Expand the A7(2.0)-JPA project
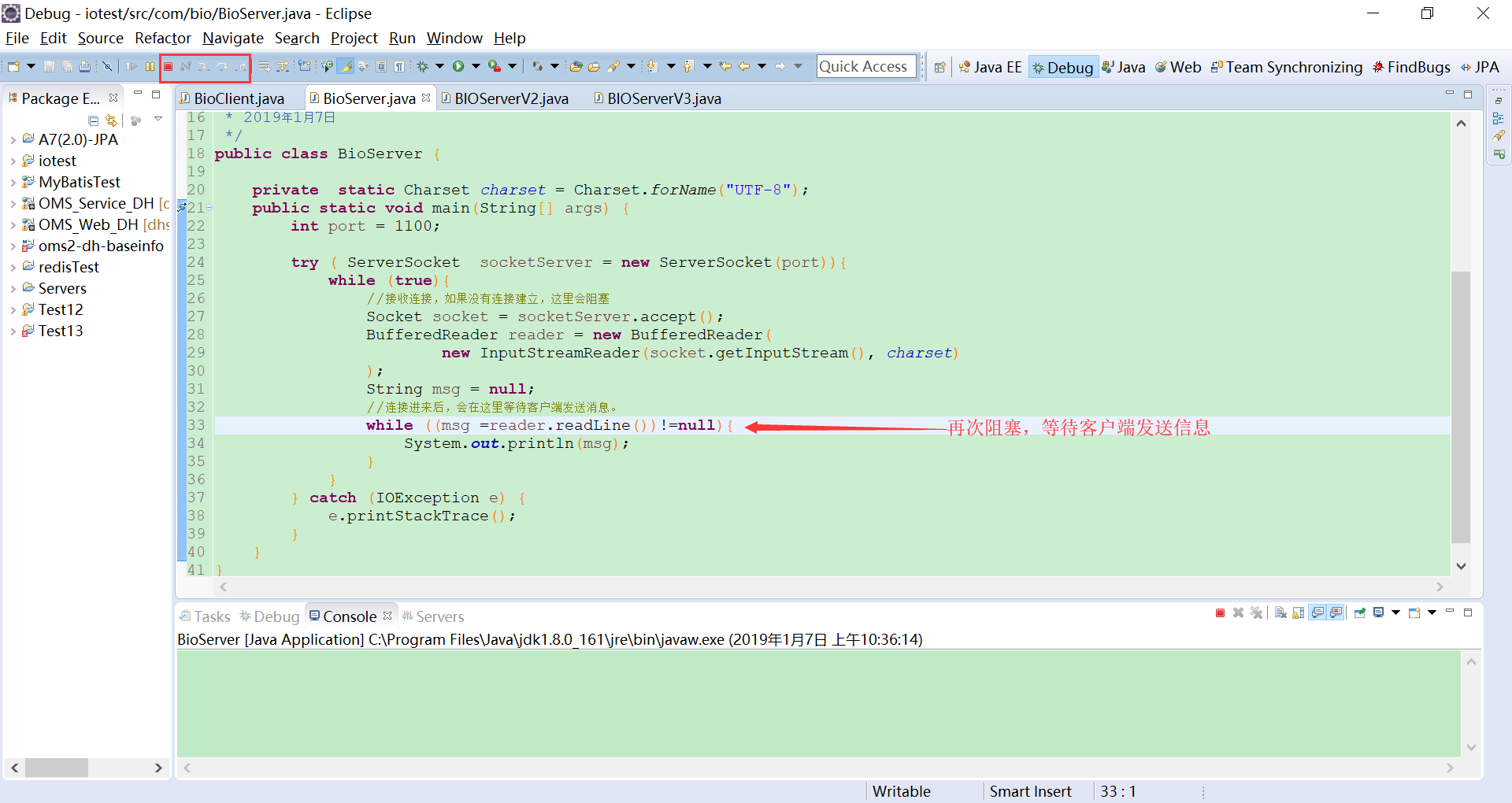 click(x=13, y=140)
